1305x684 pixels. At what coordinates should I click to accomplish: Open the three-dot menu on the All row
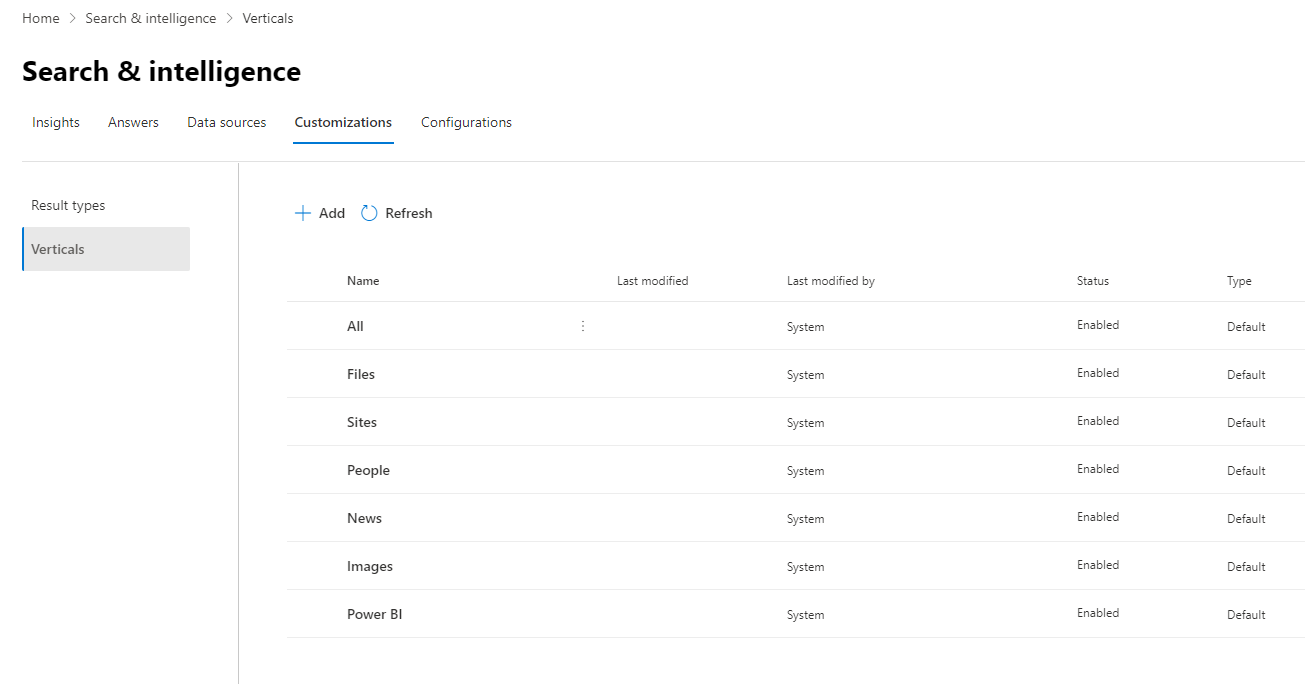point(582,325)
